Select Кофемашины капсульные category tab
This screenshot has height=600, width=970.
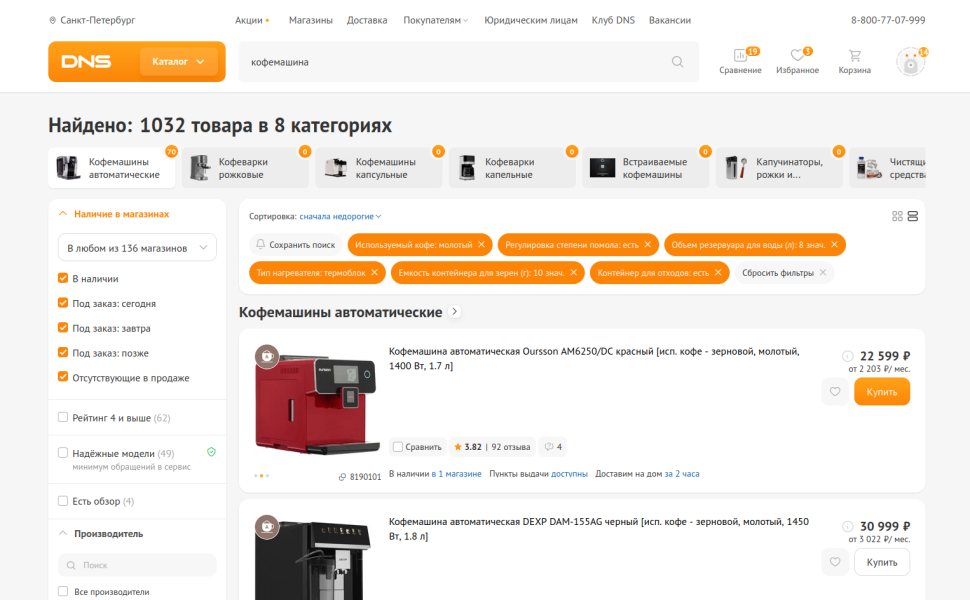[x=379, y=168]
